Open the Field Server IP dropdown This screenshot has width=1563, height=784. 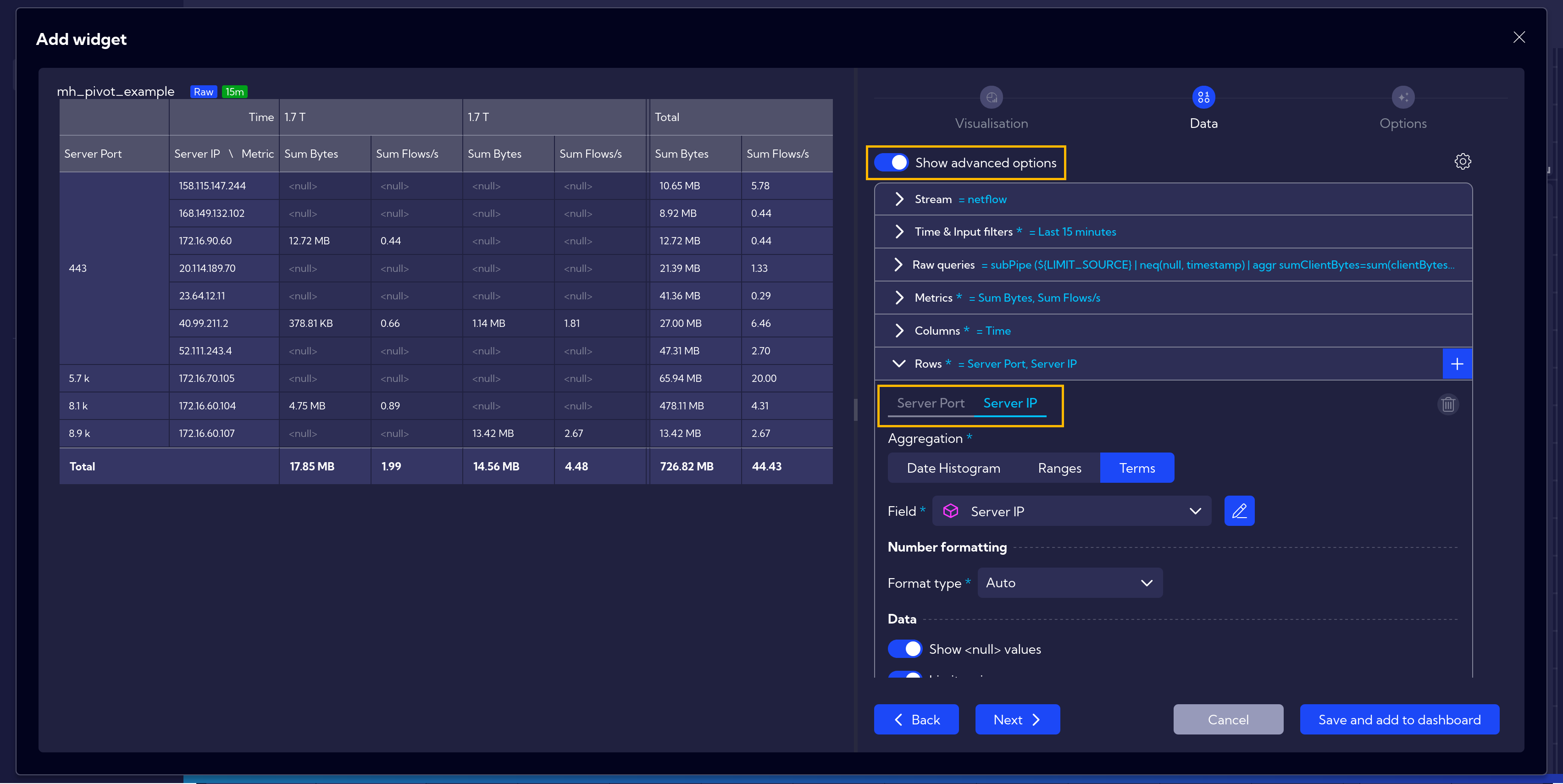click(x=1071, y=511)
